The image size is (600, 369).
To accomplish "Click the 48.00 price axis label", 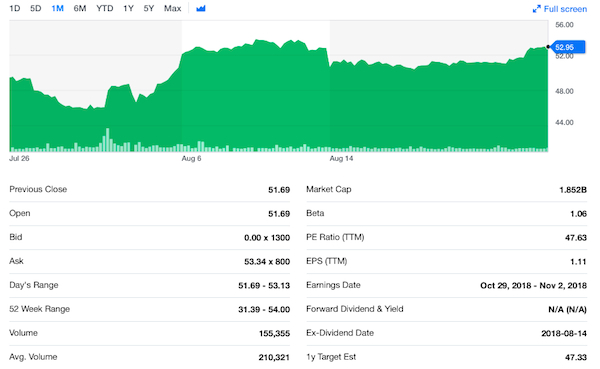I will click(x=564, y=91).
